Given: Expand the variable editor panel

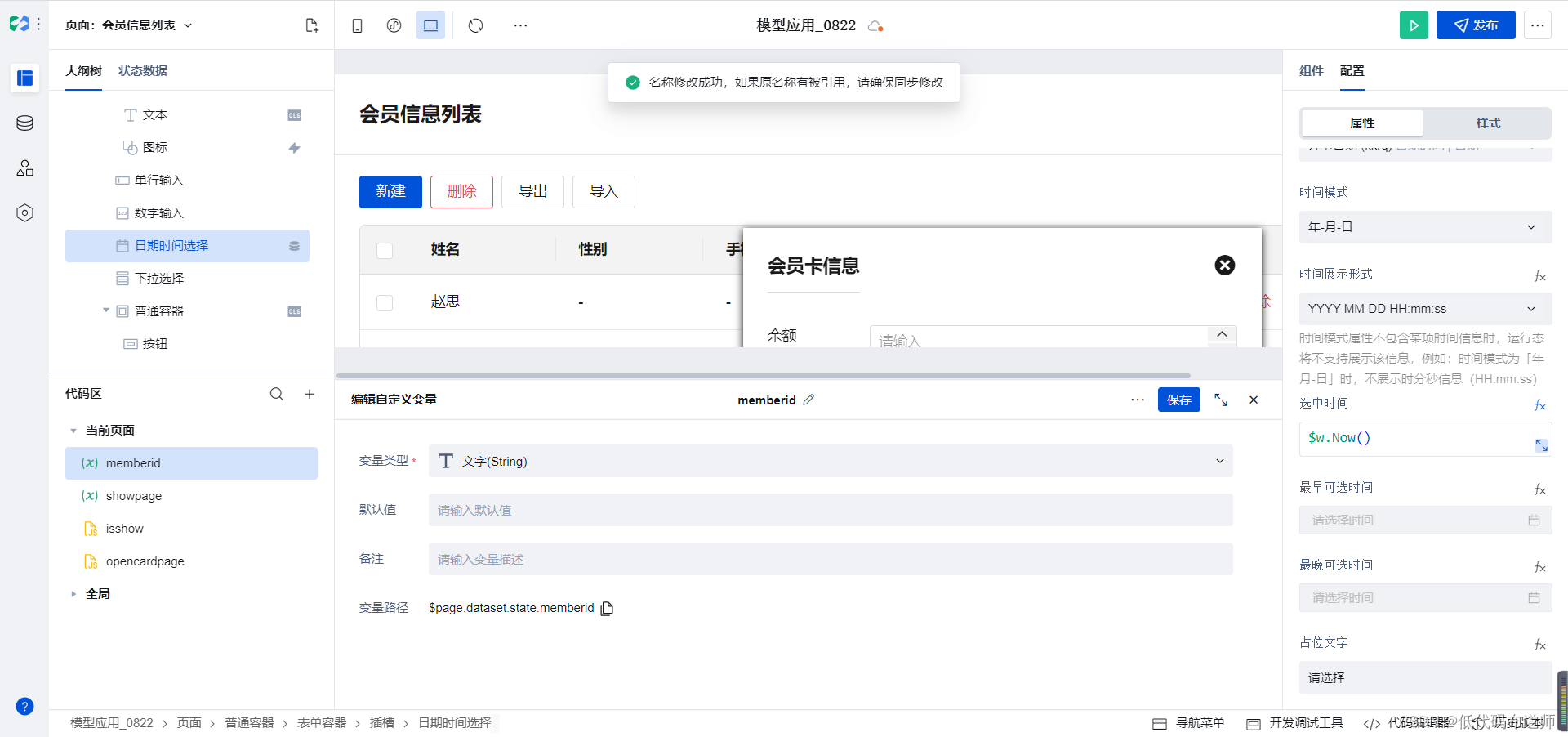Looking at the screenshot, I should tap(1221, 400).
